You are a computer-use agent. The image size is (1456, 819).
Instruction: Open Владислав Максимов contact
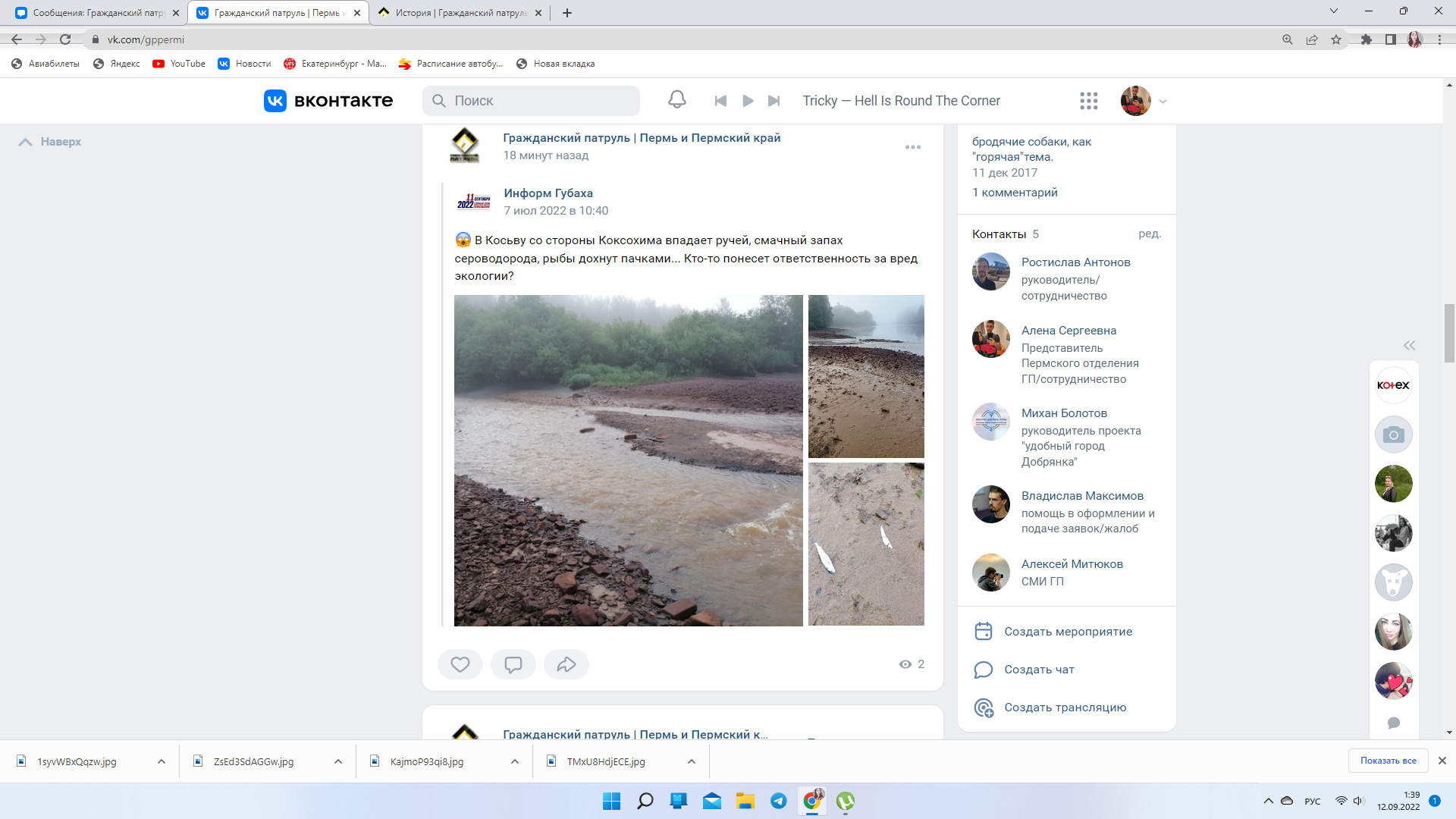pyautogui.click(x=1082, y=496)
